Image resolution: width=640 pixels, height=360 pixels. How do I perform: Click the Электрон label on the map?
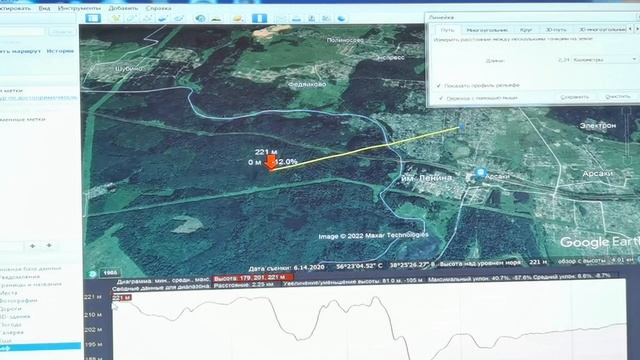tap(598, 126)
